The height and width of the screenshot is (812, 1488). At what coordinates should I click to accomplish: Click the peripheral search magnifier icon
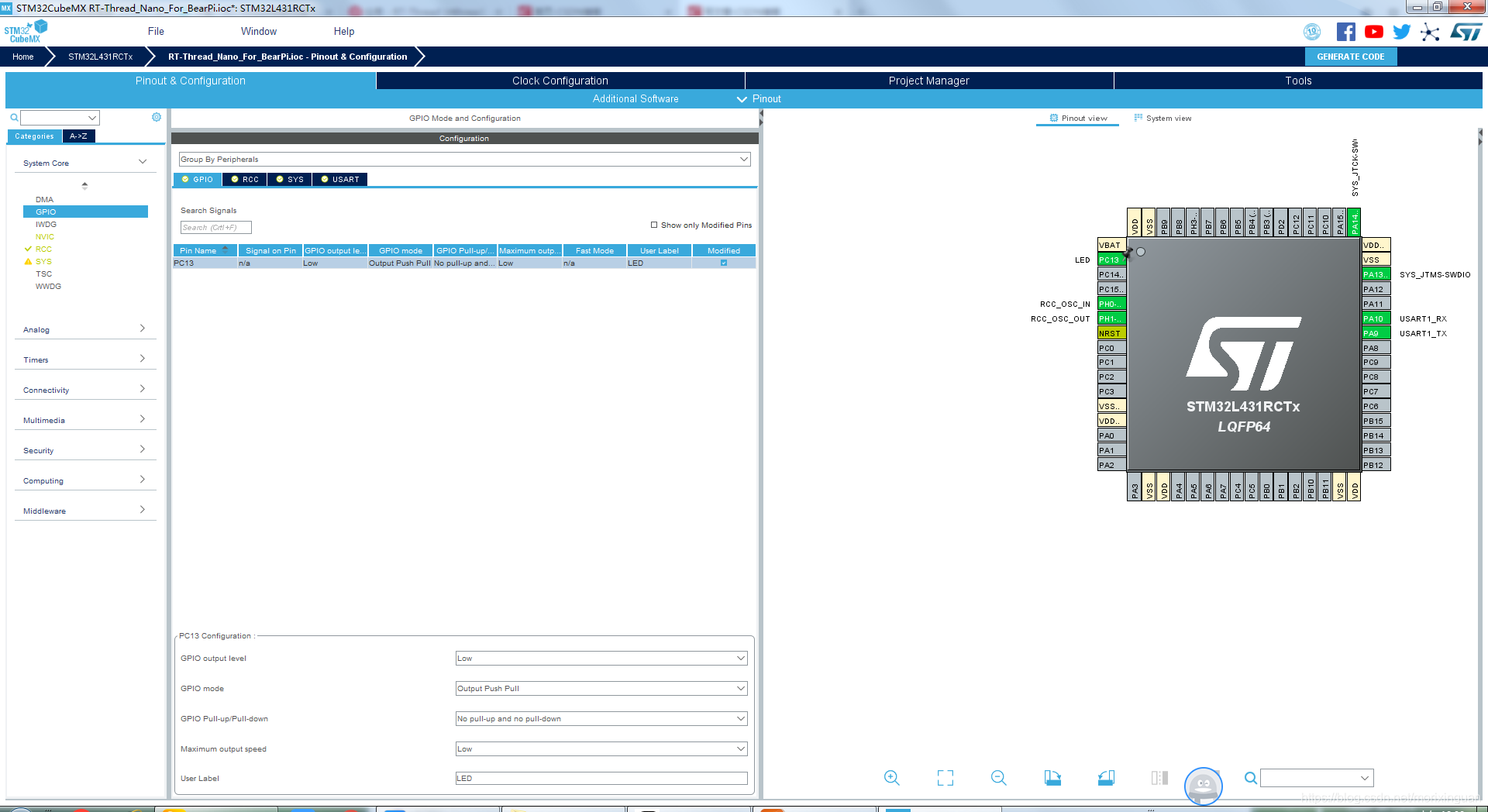[14, 118]
